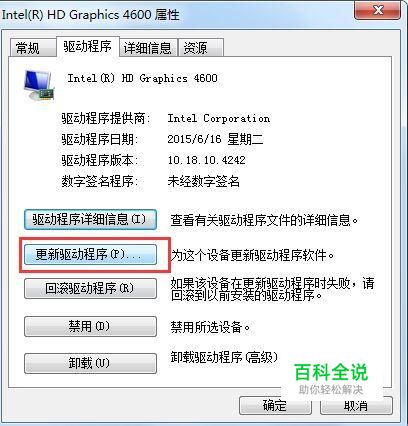The image size is (408, 426).
Task: Click 回滚驱动程序 button
Action: coord(90,288)
